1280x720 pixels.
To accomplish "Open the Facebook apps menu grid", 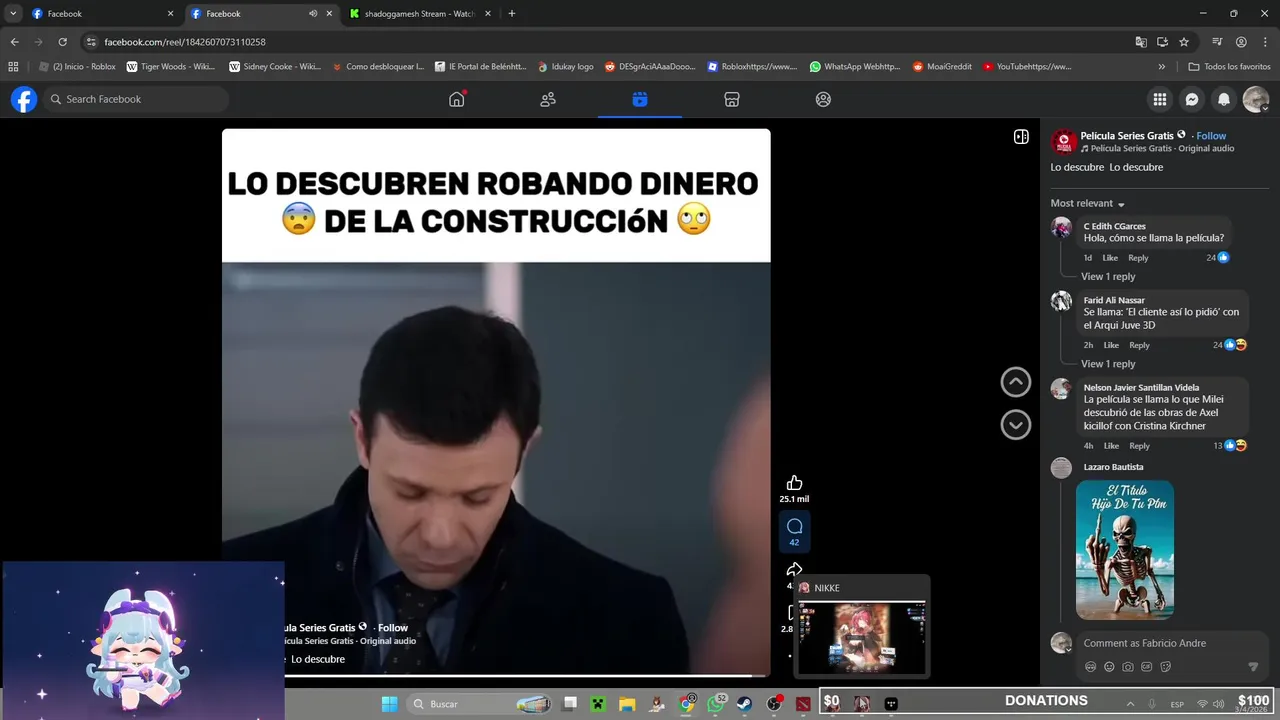I will coord(1160,99).
